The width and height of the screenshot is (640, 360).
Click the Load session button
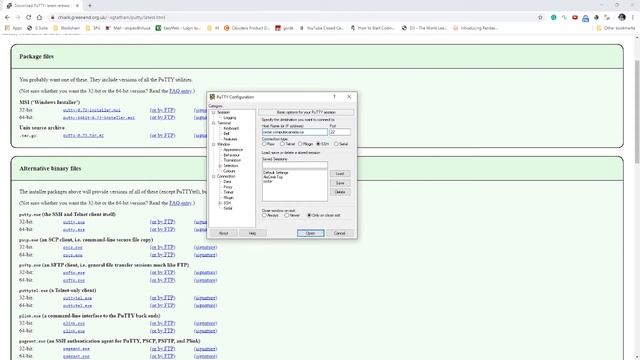pos(340,174)
